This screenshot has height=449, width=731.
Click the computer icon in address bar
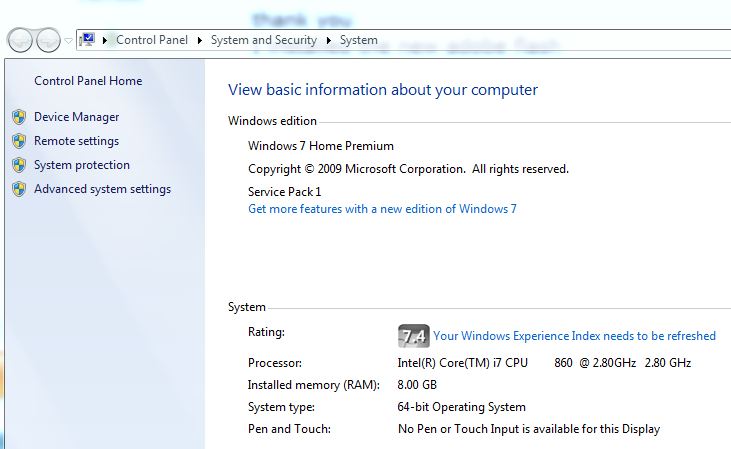tap(87, 40)
